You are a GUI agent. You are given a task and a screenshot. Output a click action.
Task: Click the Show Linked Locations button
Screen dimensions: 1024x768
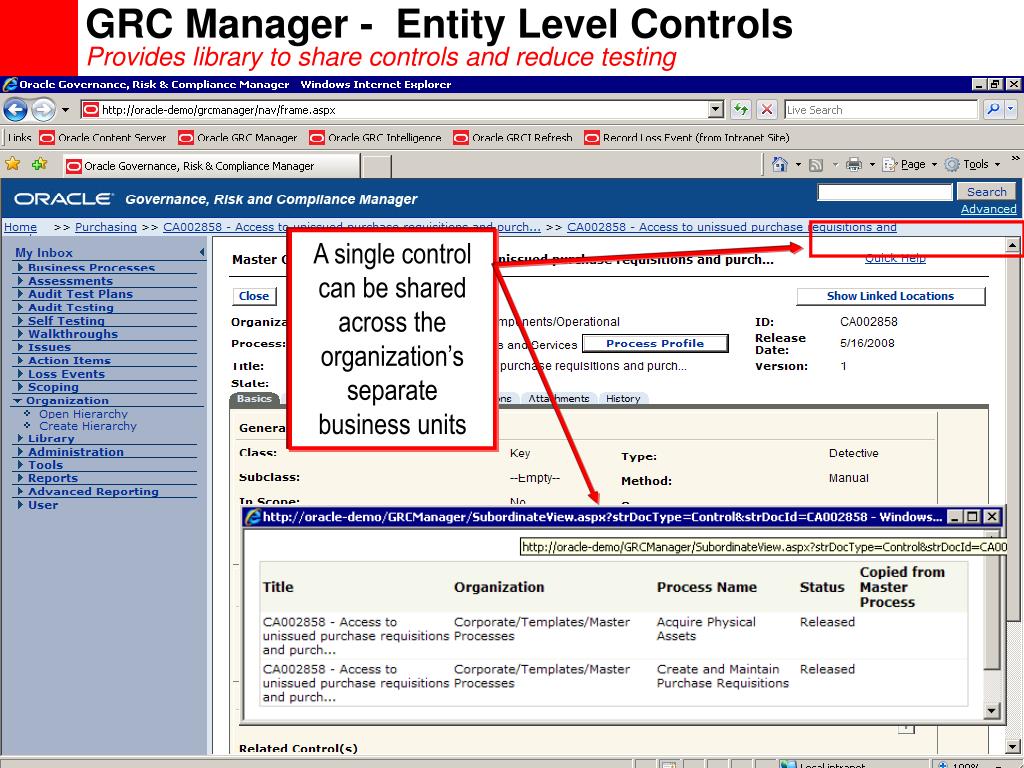click(890, 296)
